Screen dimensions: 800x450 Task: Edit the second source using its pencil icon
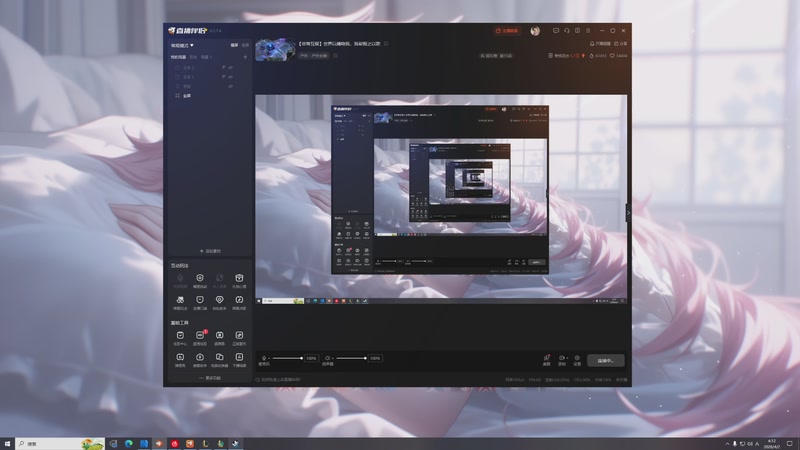tap(223, 77)
